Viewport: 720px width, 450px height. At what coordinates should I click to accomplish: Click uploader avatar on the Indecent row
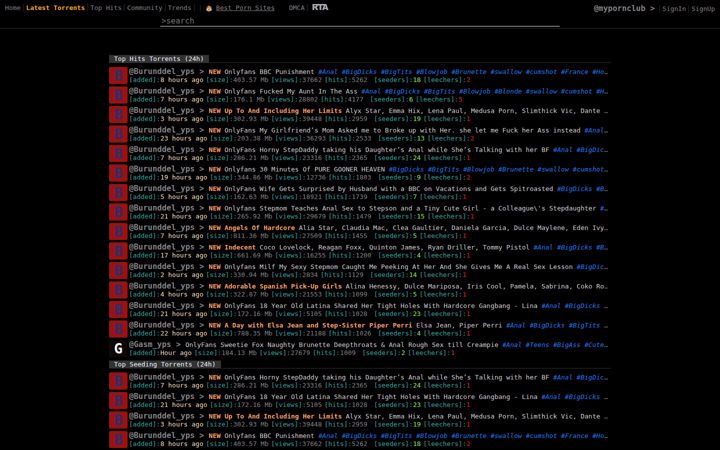click(118, 251)
